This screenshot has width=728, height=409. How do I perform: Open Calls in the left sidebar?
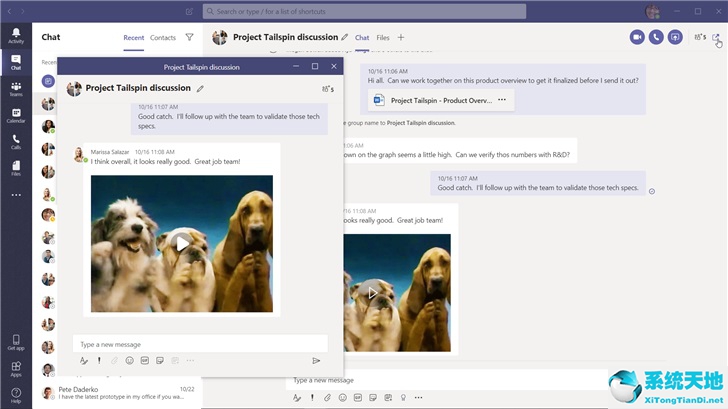click(16, 142)
